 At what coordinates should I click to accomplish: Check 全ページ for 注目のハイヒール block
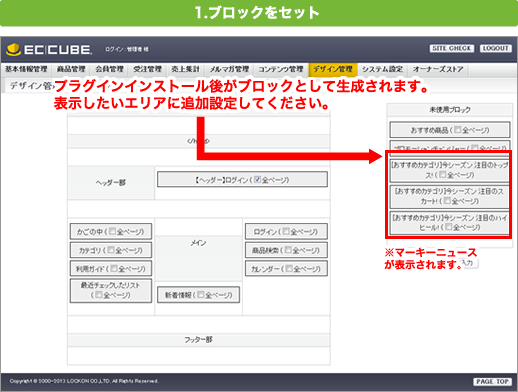(449, 227)
